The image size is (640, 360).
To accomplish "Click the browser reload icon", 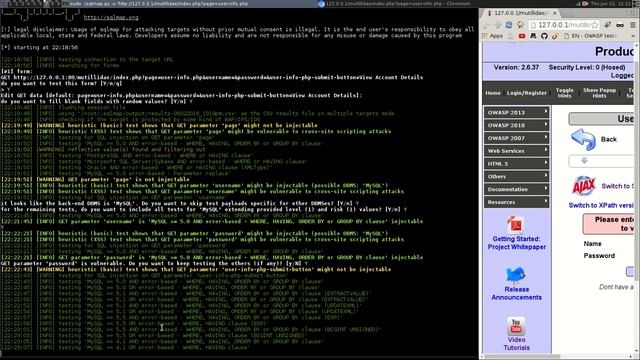I will 509,25.
